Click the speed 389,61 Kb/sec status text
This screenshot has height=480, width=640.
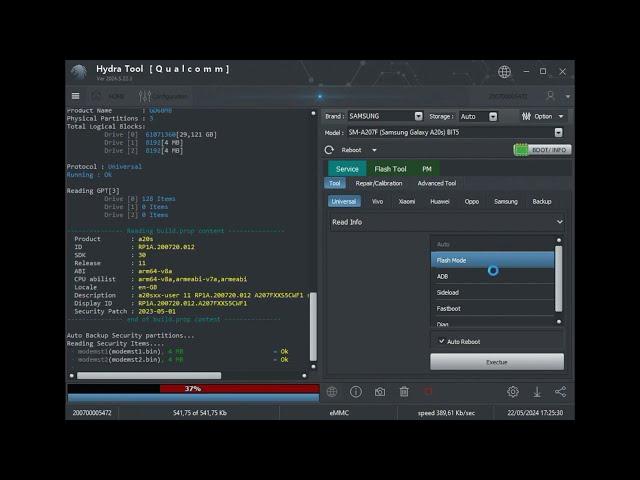tap(446, 413)
